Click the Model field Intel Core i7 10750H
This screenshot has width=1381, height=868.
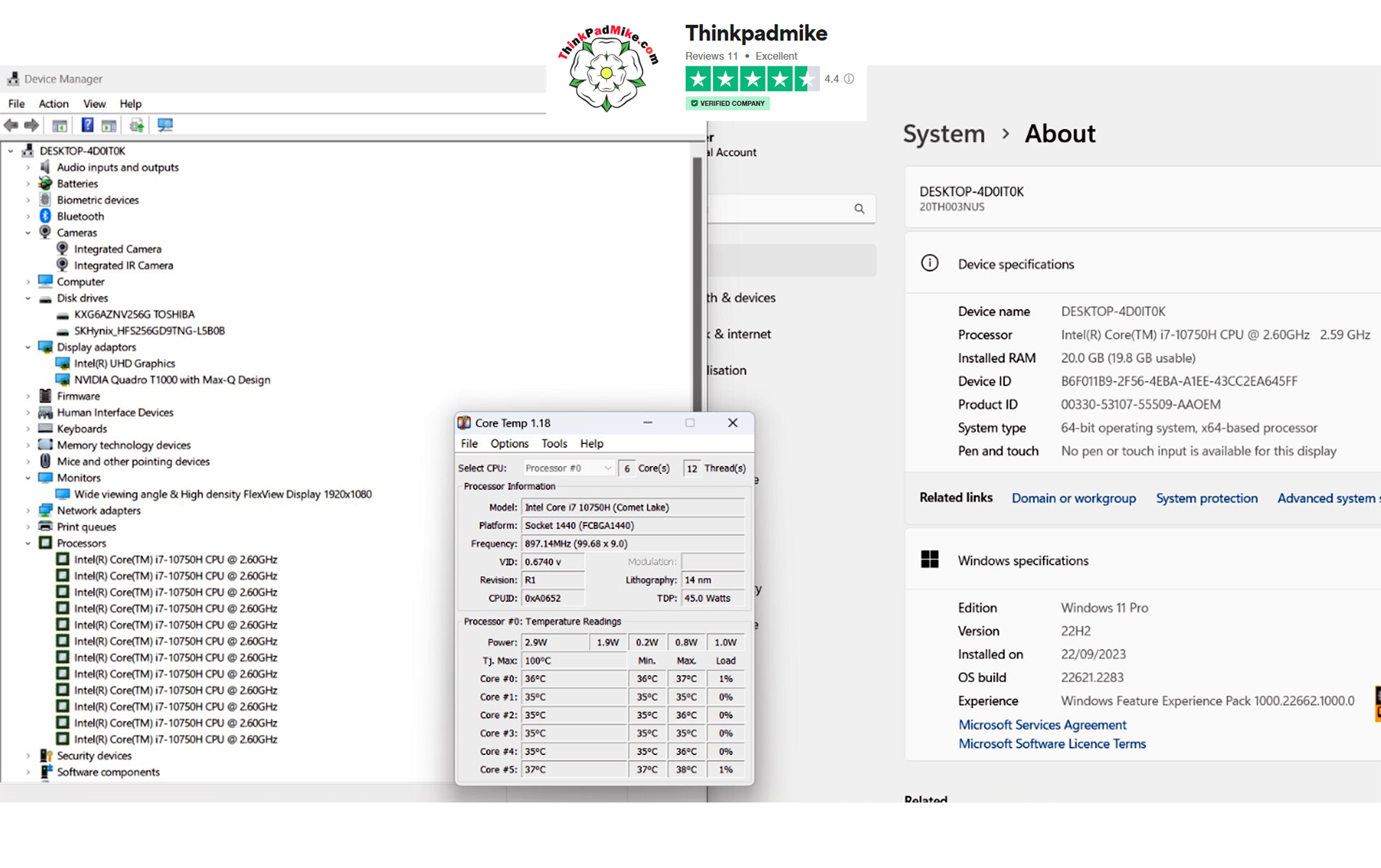click(633, 507)
